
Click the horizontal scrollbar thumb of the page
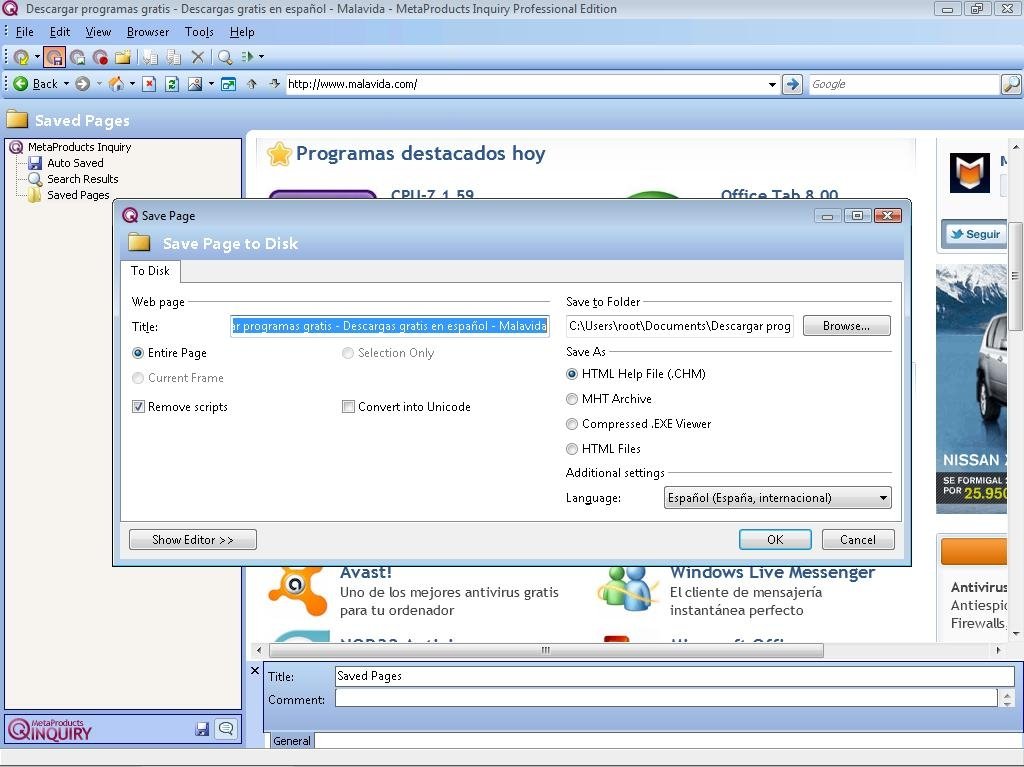tap(546, 650)
